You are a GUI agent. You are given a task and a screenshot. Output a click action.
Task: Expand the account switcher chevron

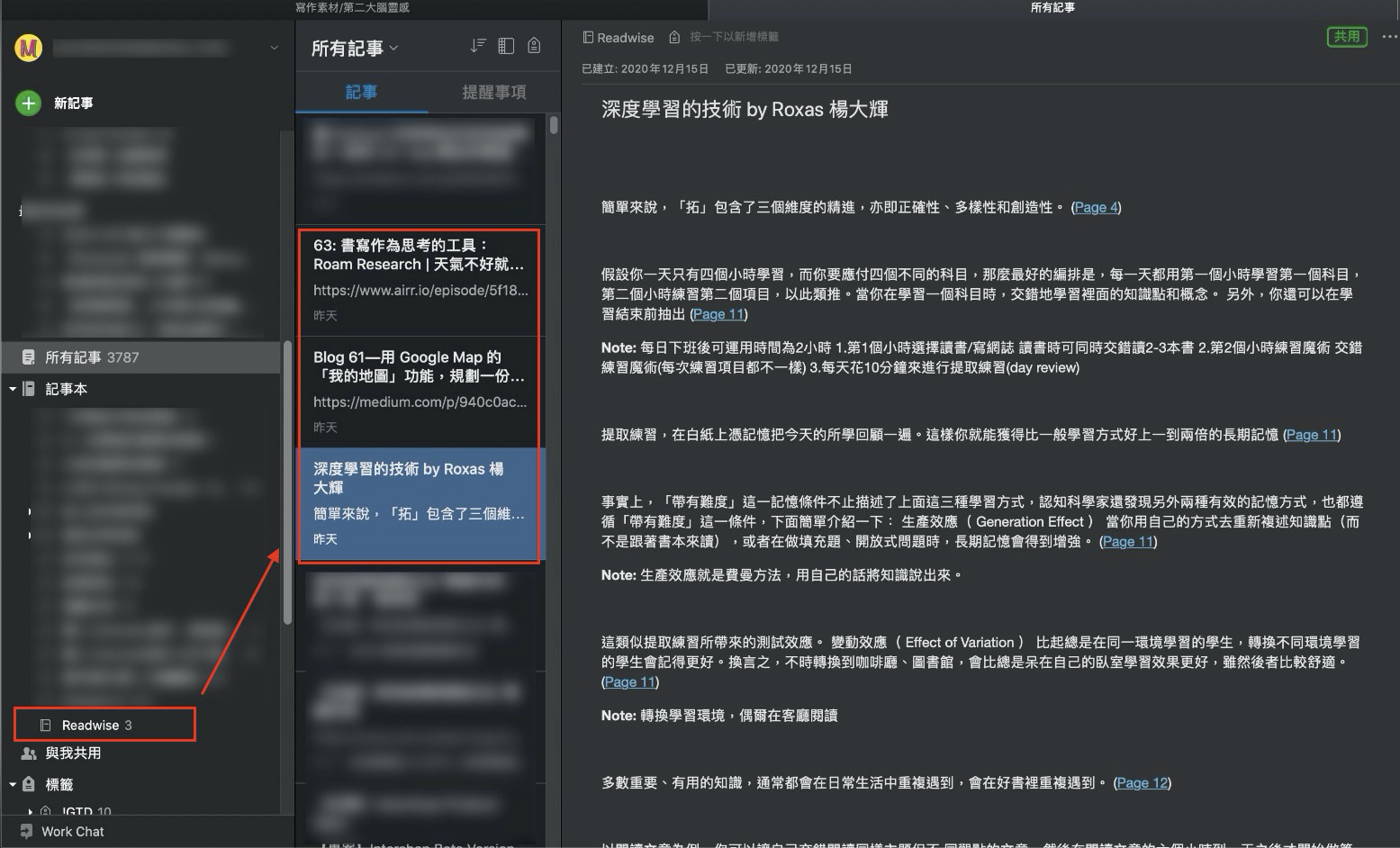tap(274, 48)
